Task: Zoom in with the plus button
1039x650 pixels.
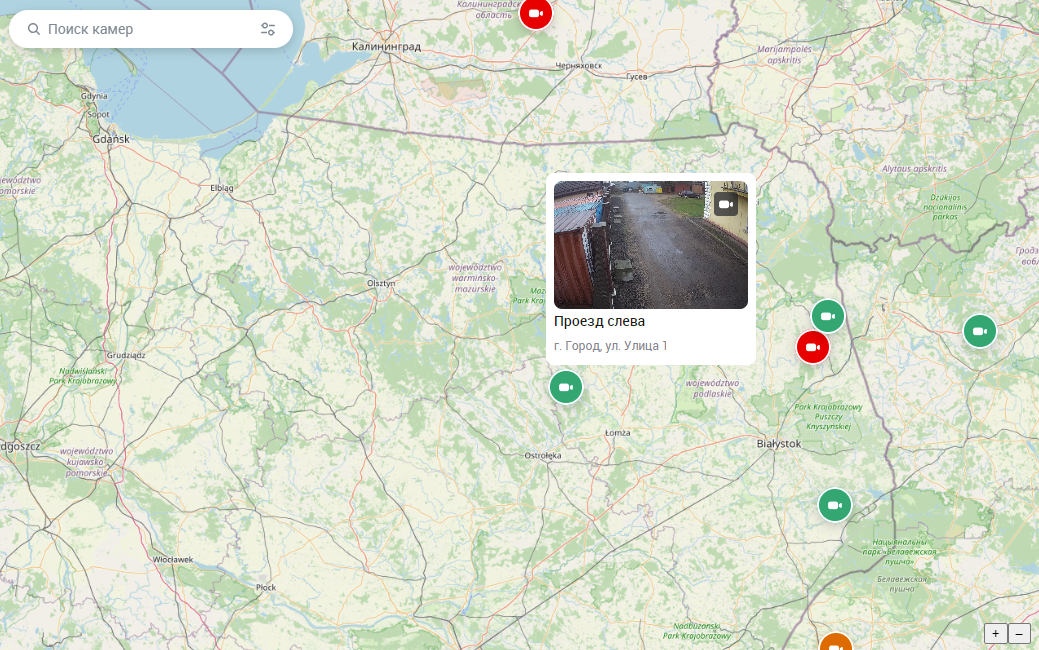Action: click(x=995, y=633)
